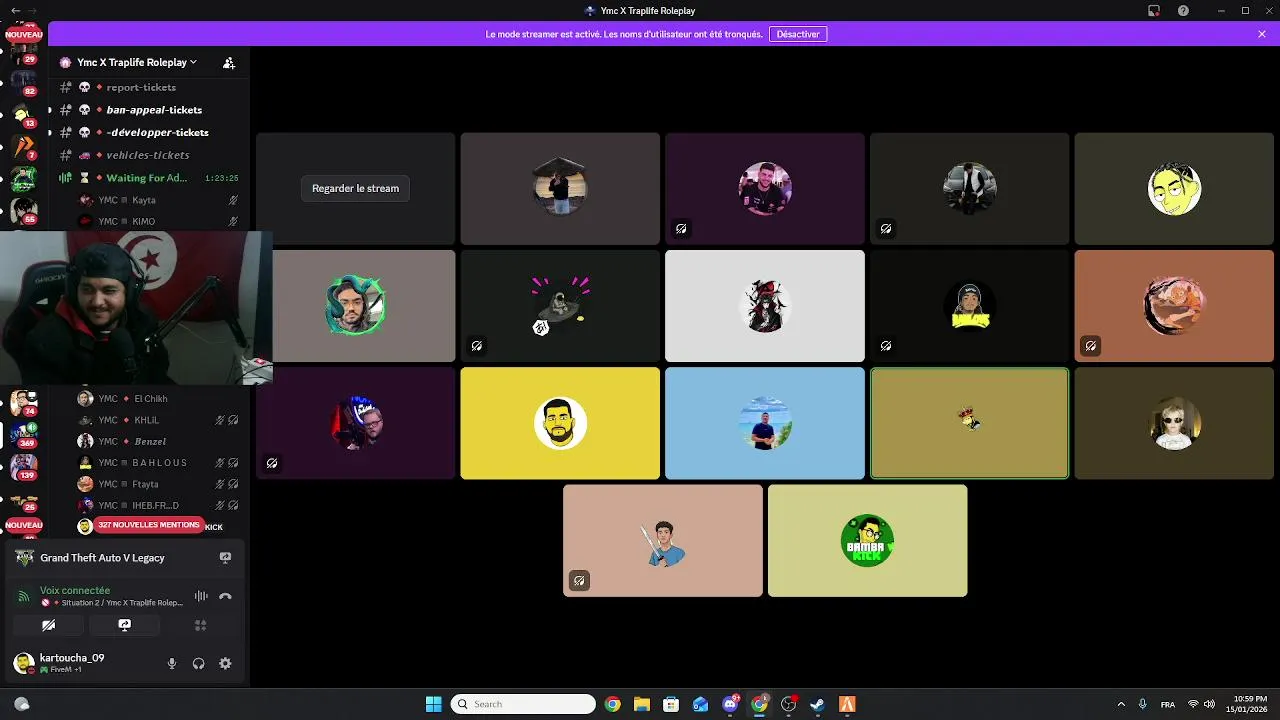Select the speaking green-outlined participant tile
The image size is (1280, 720).
point(969,423)
